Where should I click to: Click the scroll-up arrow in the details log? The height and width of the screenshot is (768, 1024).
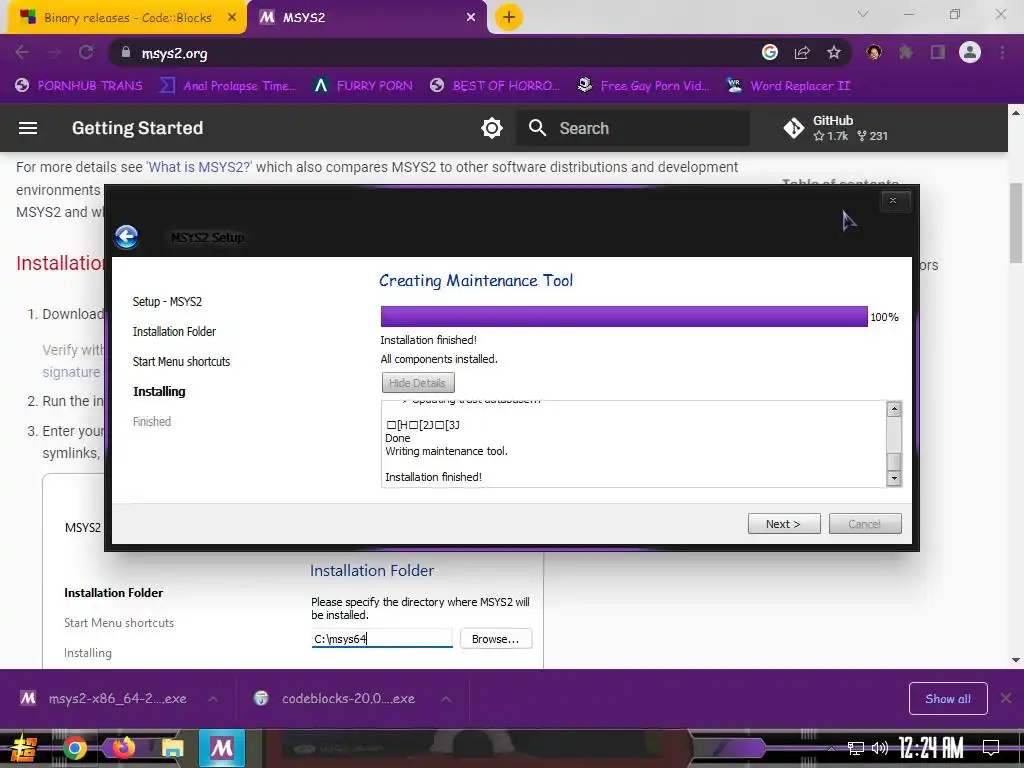point(894,409)
